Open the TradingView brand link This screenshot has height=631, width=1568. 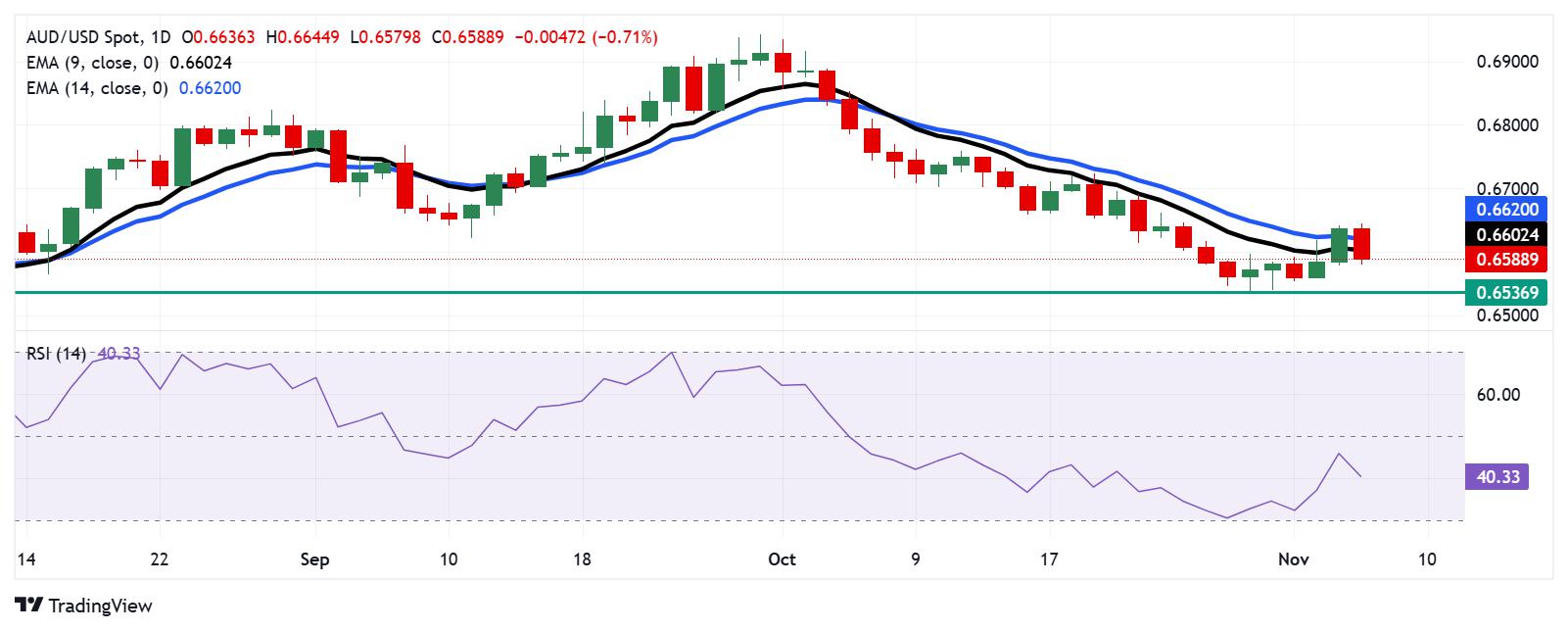(84, 606)
